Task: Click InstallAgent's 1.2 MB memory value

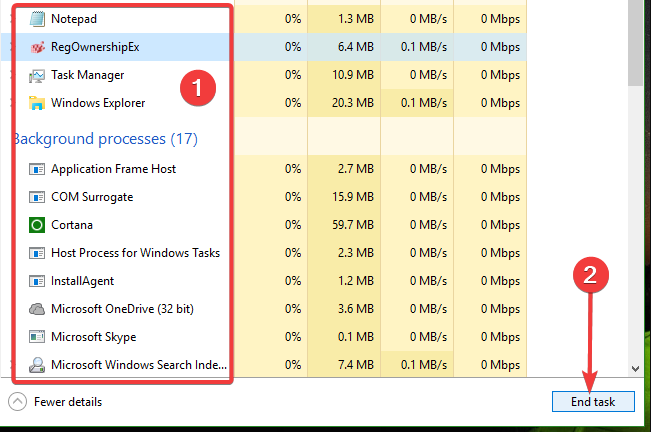Action: coord(356,281)
